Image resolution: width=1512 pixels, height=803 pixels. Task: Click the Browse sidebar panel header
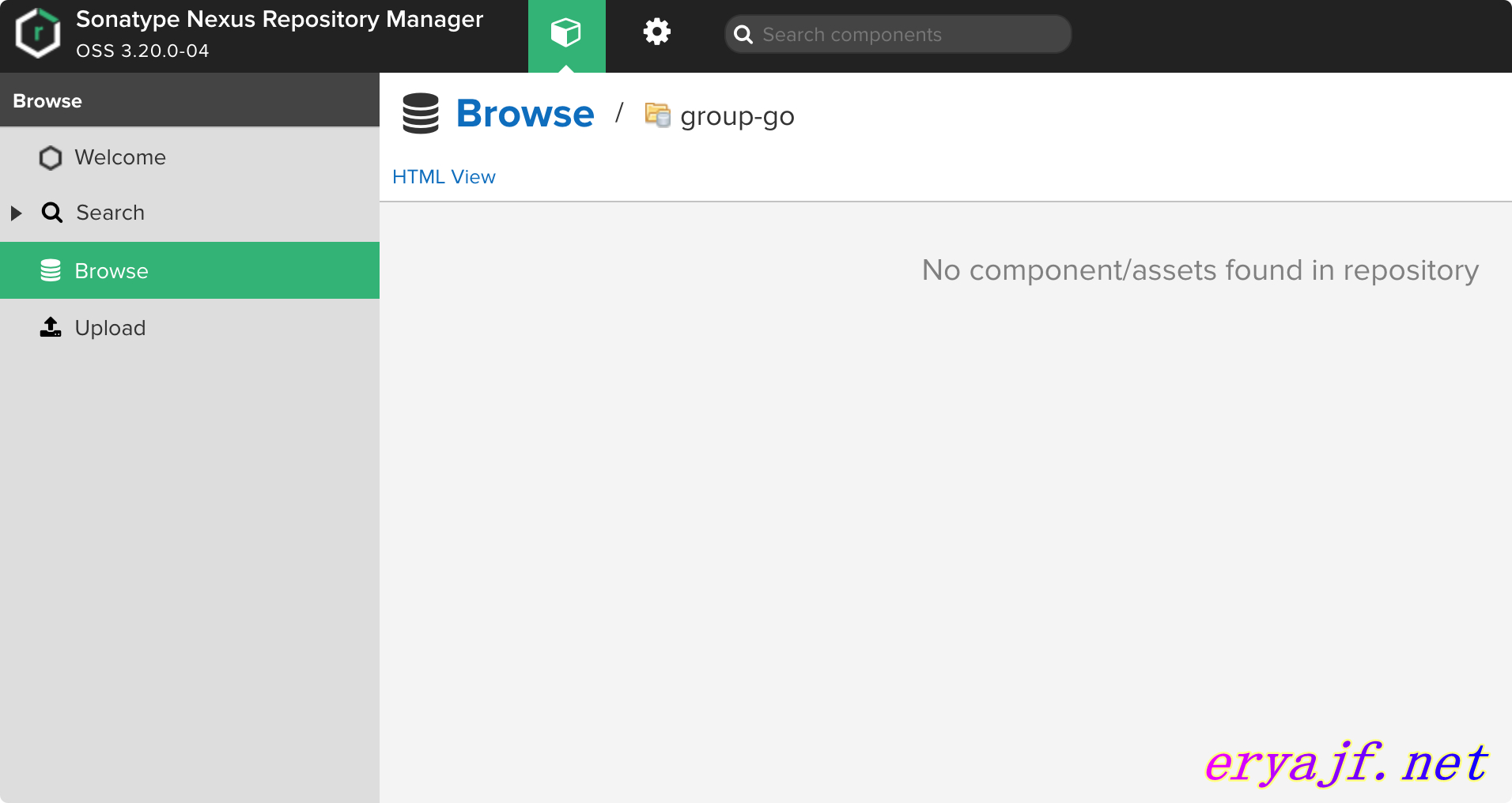[190, 100]
